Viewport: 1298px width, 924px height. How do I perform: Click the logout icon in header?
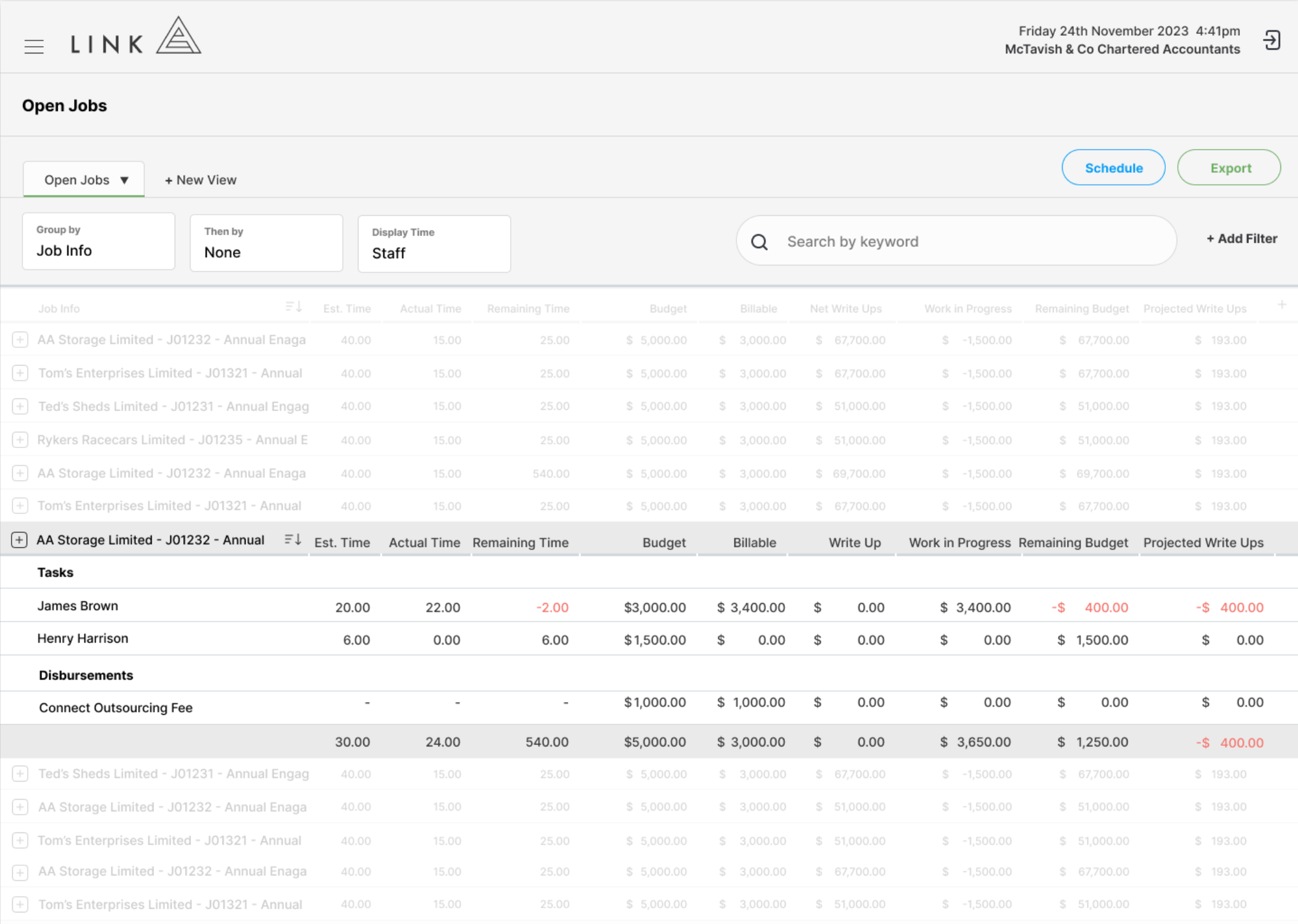(1272, 41)
